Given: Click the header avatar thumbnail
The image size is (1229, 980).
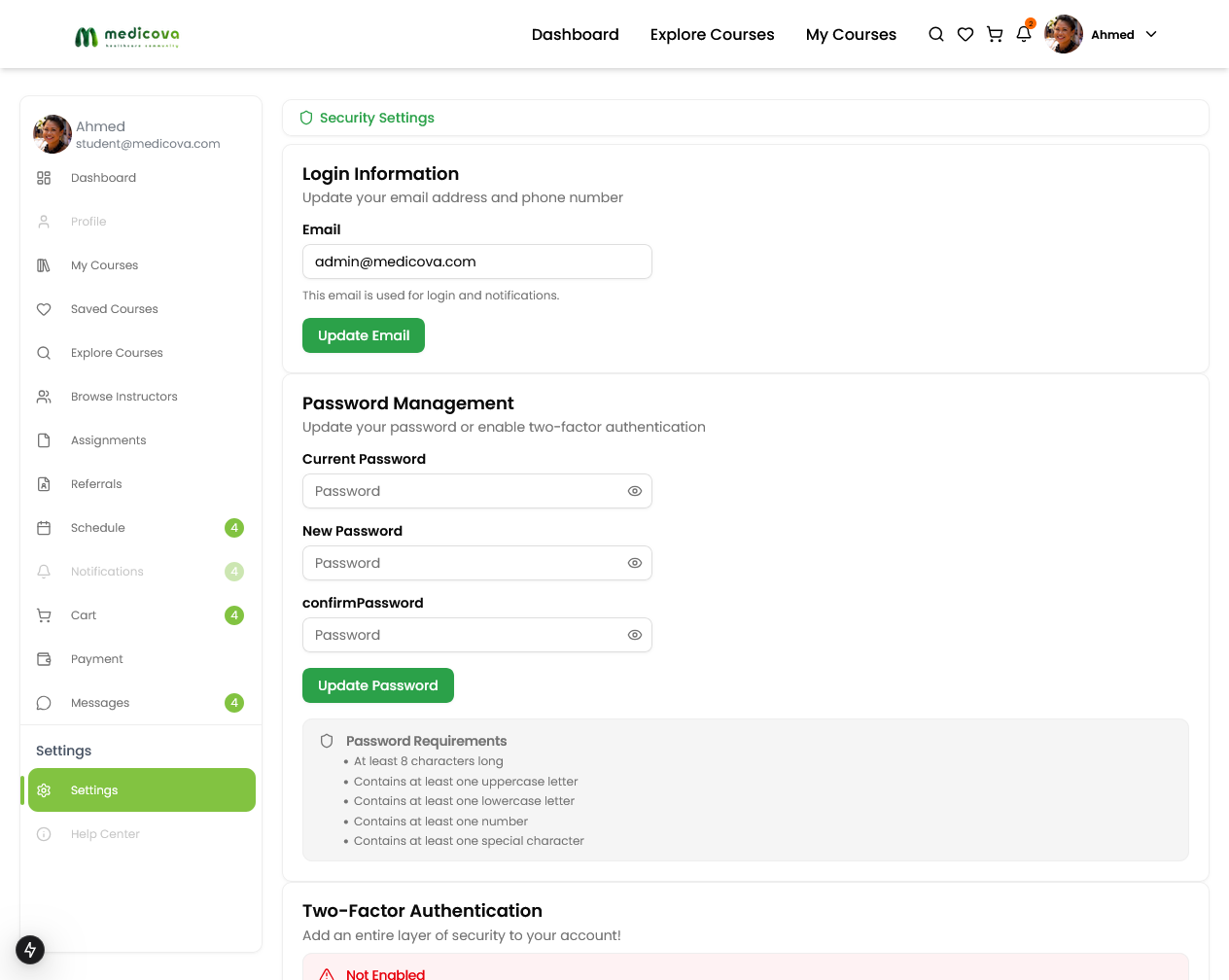Looking at the screenshot, I should (x=1064, y=34).
